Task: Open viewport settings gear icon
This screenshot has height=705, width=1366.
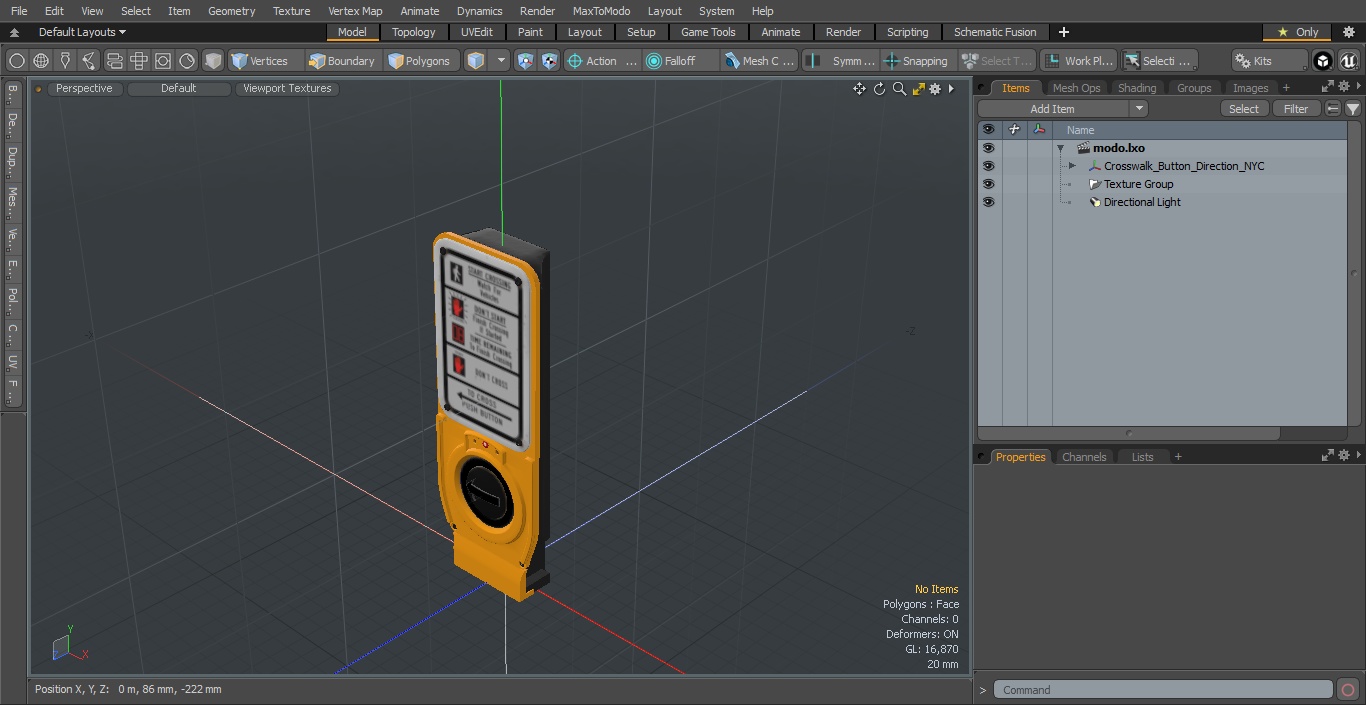Action: [x=935, y=89]
